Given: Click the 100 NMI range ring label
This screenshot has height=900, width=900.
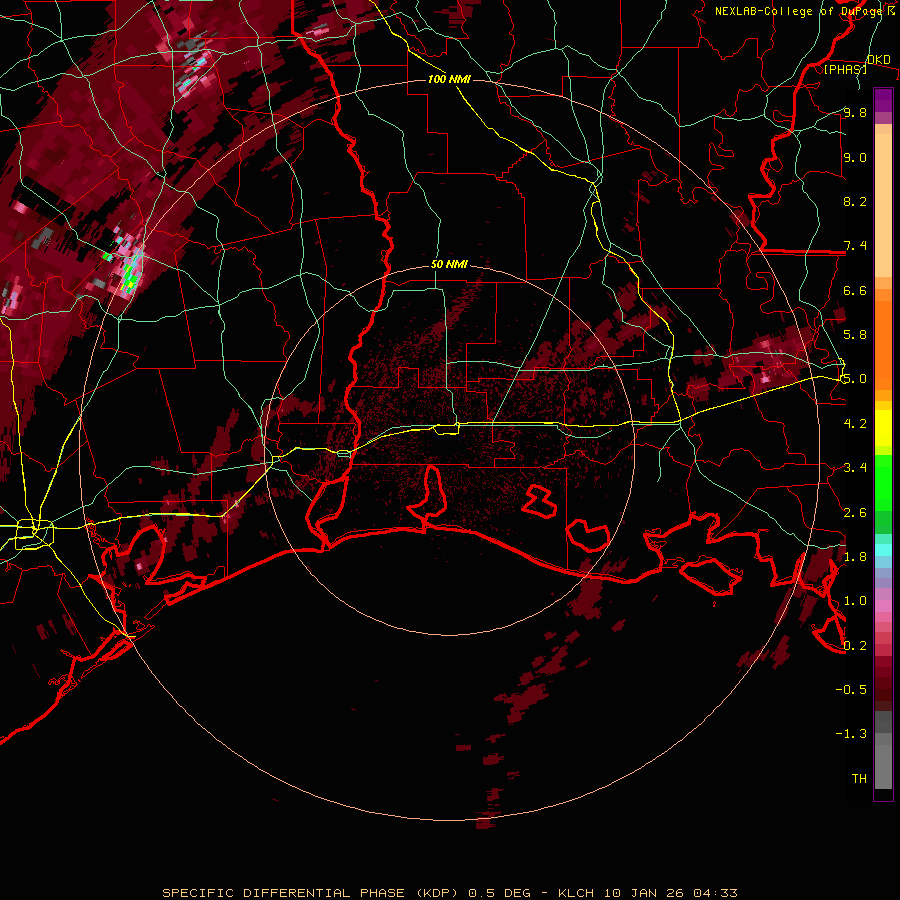Looking at the screenshot, I should coord(449,79).
